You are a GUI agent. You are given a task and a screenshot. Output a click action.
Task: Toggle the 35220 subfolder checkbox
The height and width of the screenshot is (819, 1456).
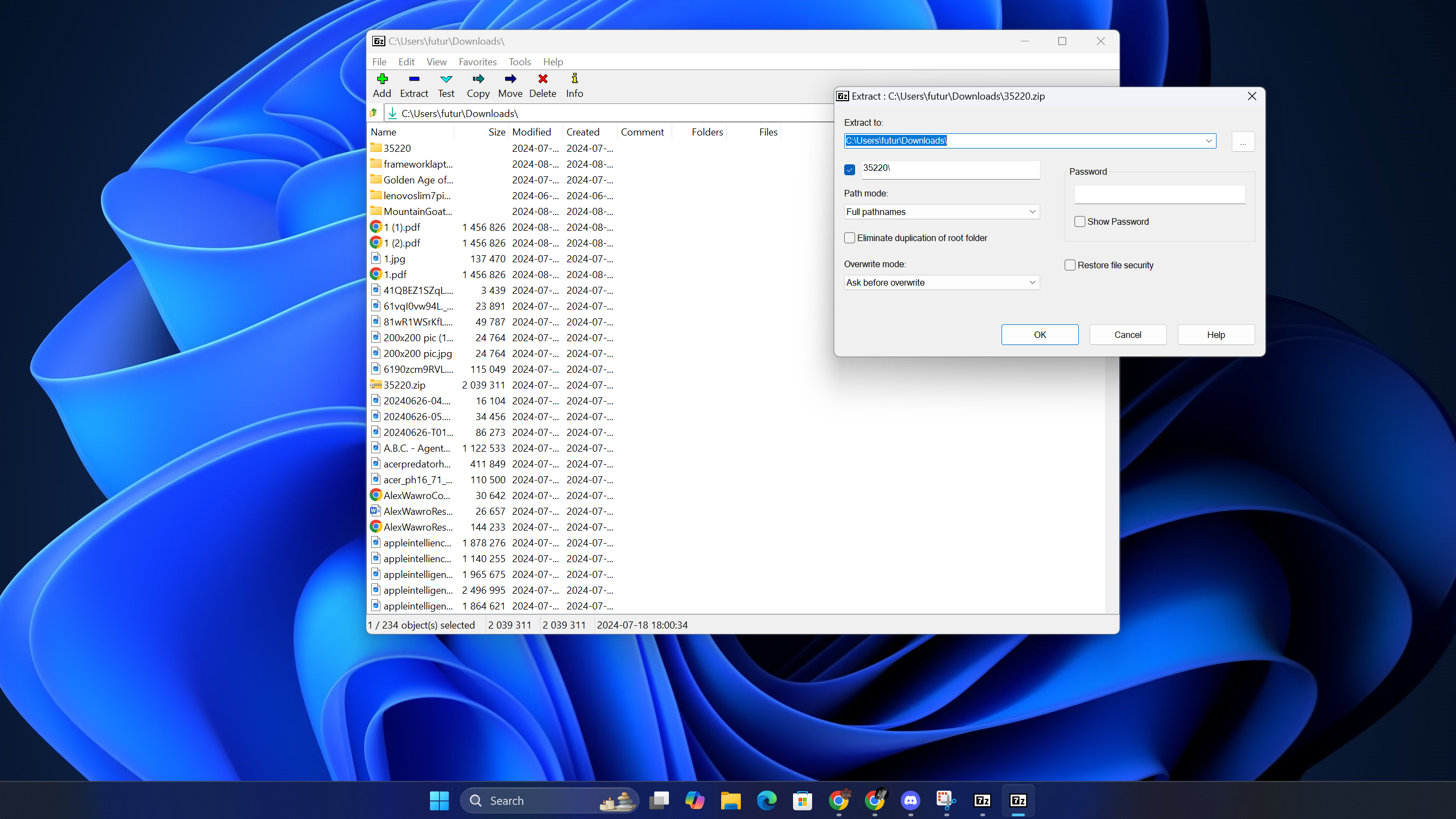point(850,169)
